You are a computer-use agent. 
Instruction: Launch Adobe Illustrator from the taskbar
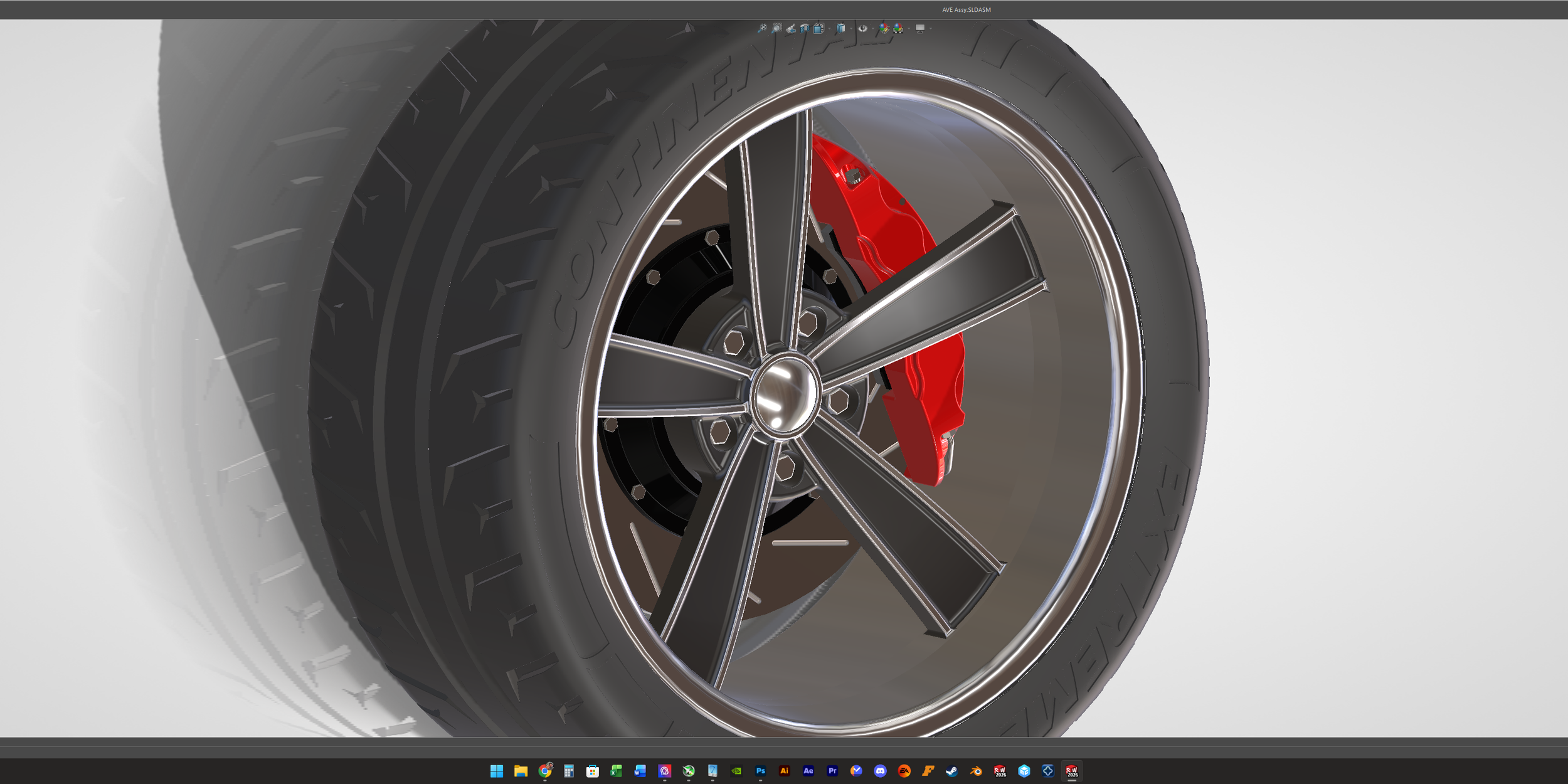[x=784, y=771]
